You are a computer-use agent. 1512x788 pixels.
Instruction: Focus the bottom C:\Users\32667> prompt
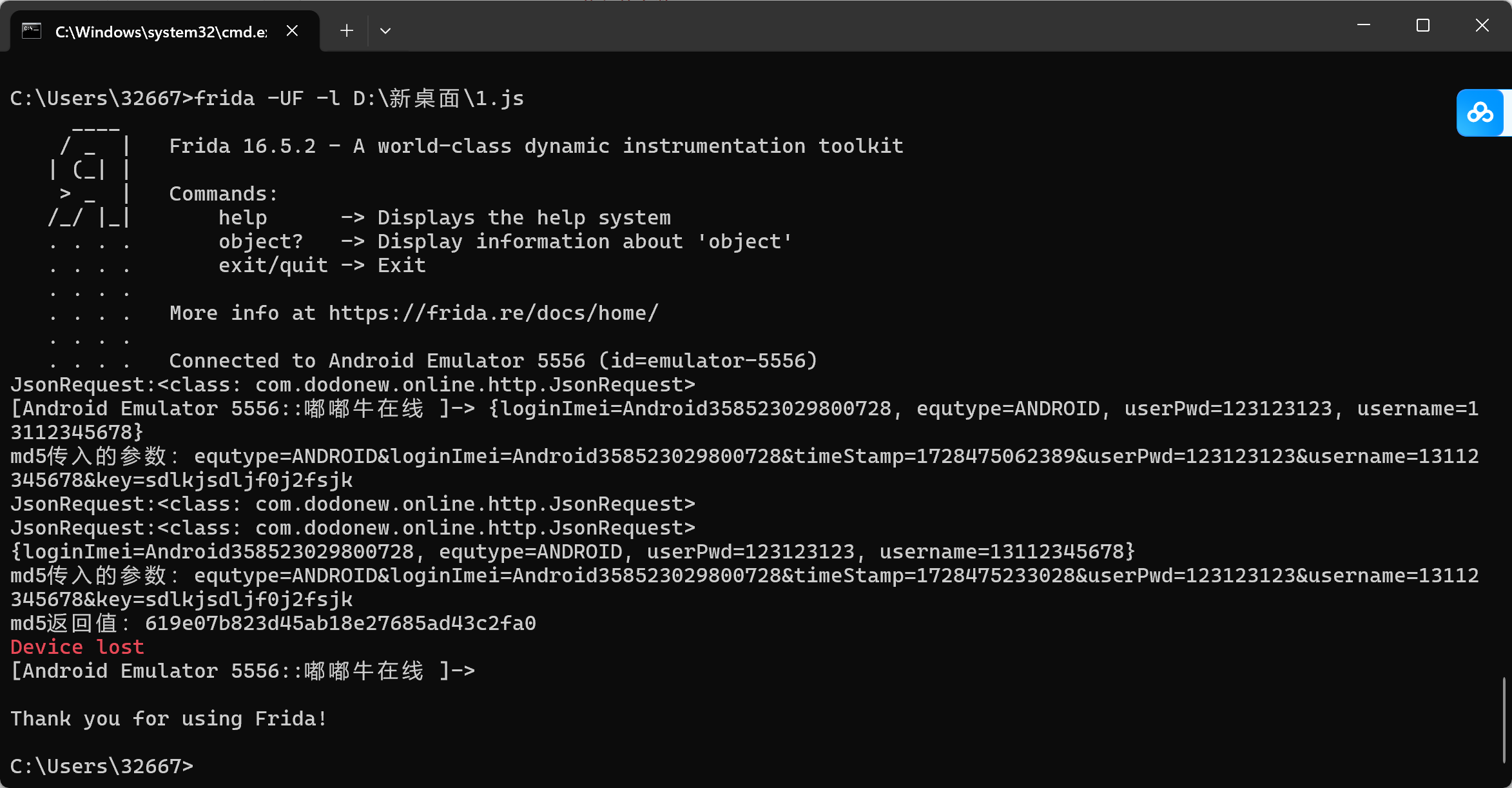coord(102,767)
